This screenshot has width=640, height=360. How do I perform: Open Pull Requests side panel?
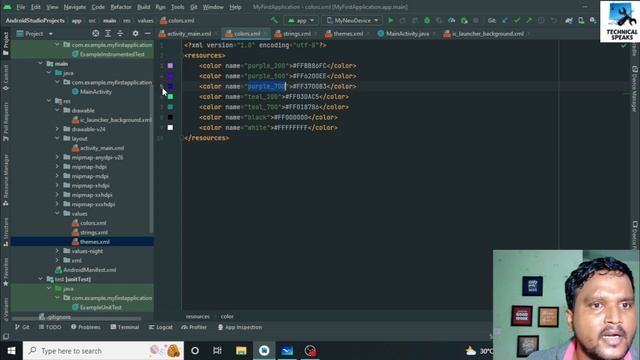[5, 122]
